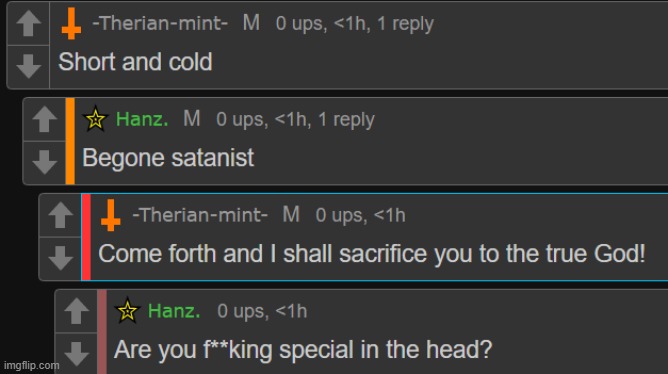The height and width of the screenshot is (374, 668).
Task: Downvote the "Are you f**king special" comment
Action: [76, 354]
